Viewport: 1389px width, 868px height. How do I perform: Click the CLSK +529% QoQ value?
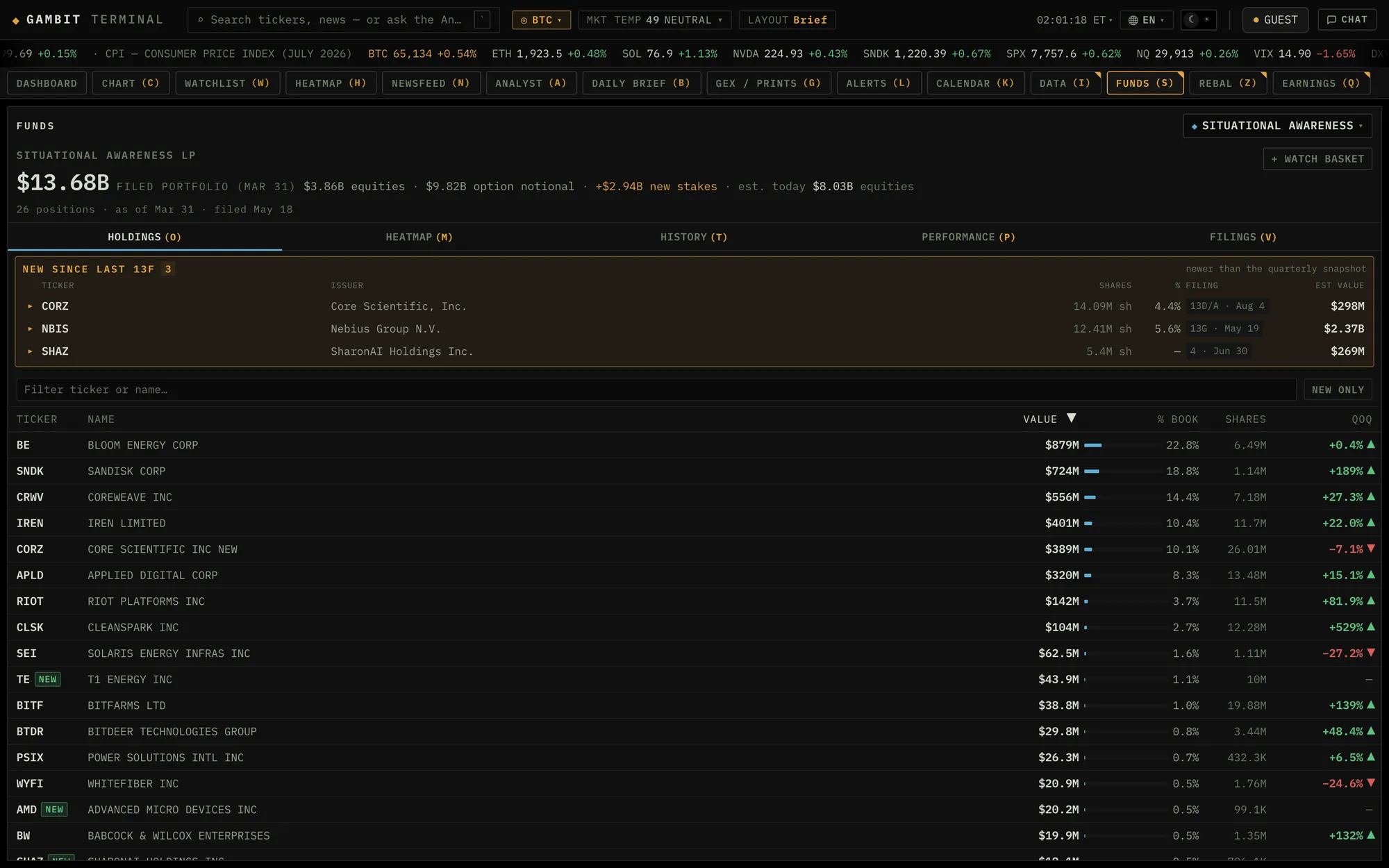pyautogui.click(x=1346, y=627)
